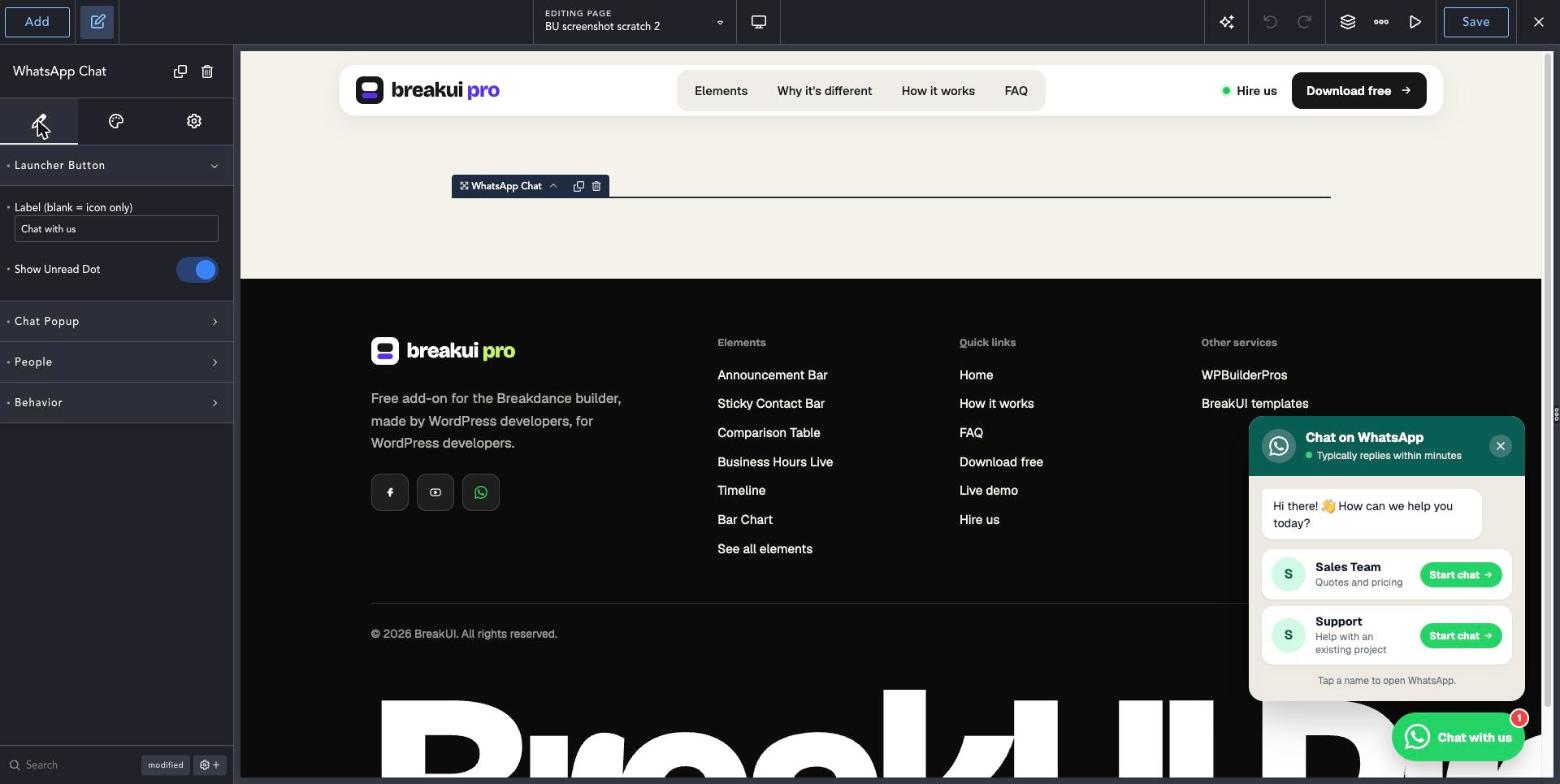1560x784 pixels.
Task: Expand the Chat Popup section
Action: pos(116,321)
